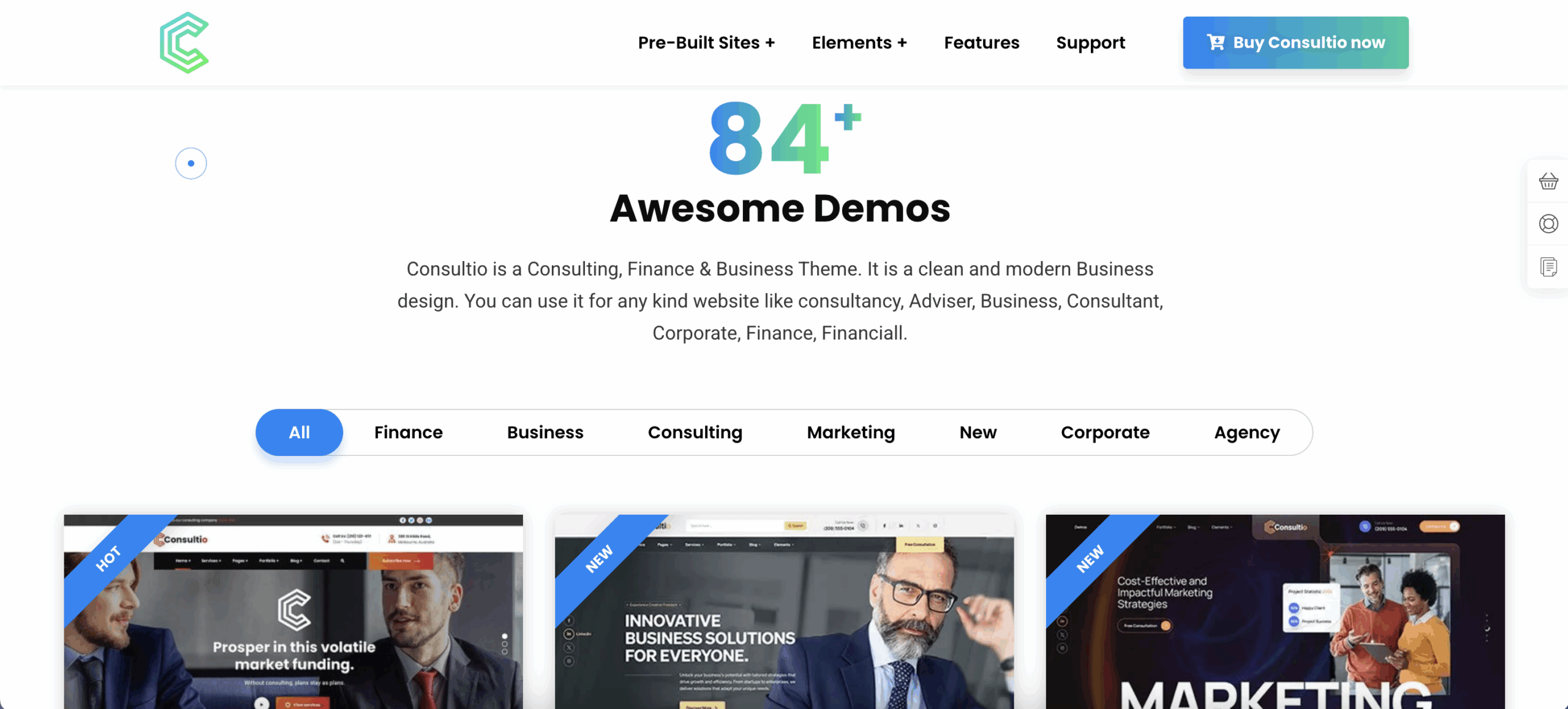The width and height of the screenshot is (1568, 709).
Task: Click the HOT ribbon on first demo
Action: coord(108,559)
